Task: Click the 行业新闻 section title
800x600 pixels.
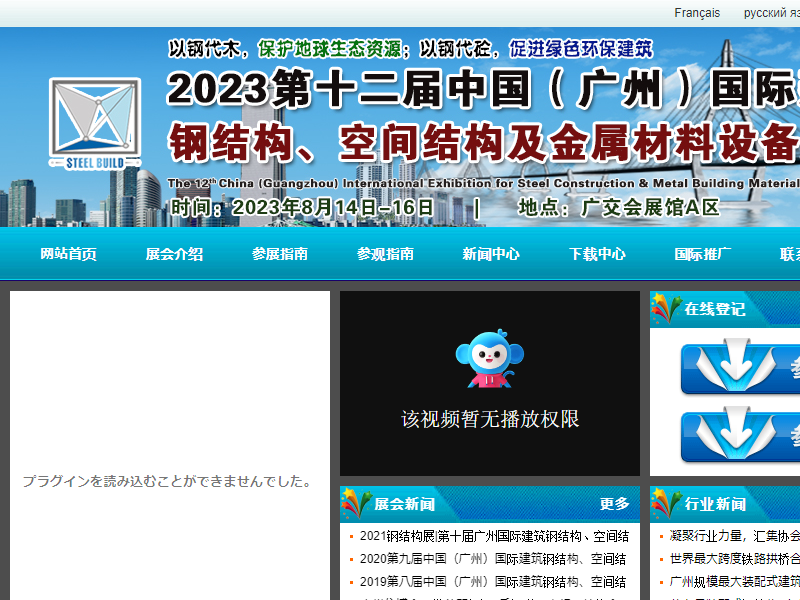Action: (x=715, y=504)
